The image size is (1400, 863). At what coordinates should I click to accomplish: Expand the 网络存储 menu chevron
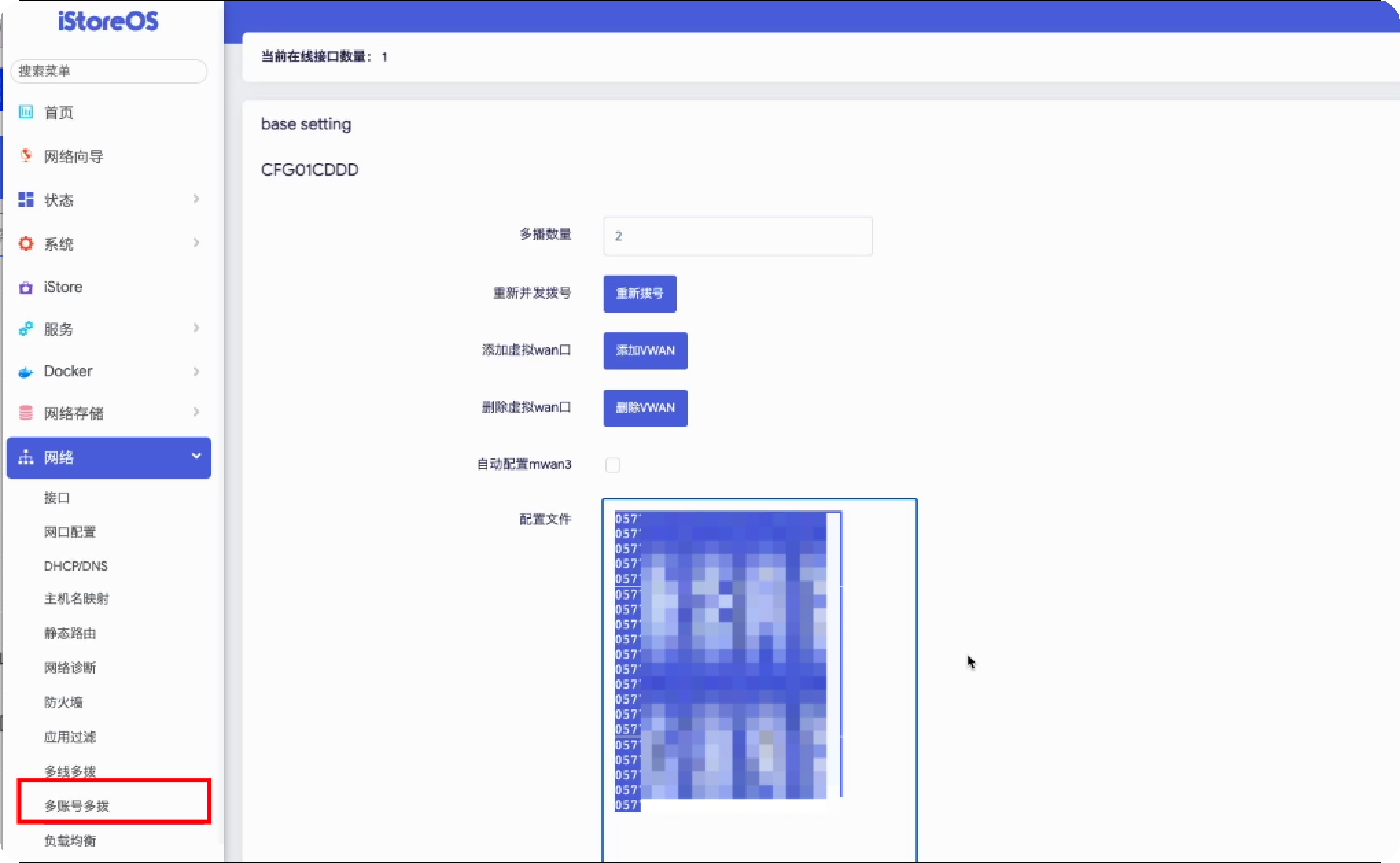tap(196, 412)
